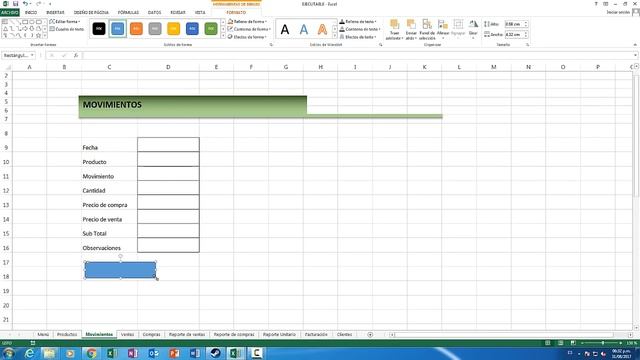Choose the yellow shape style

[173, 29]
